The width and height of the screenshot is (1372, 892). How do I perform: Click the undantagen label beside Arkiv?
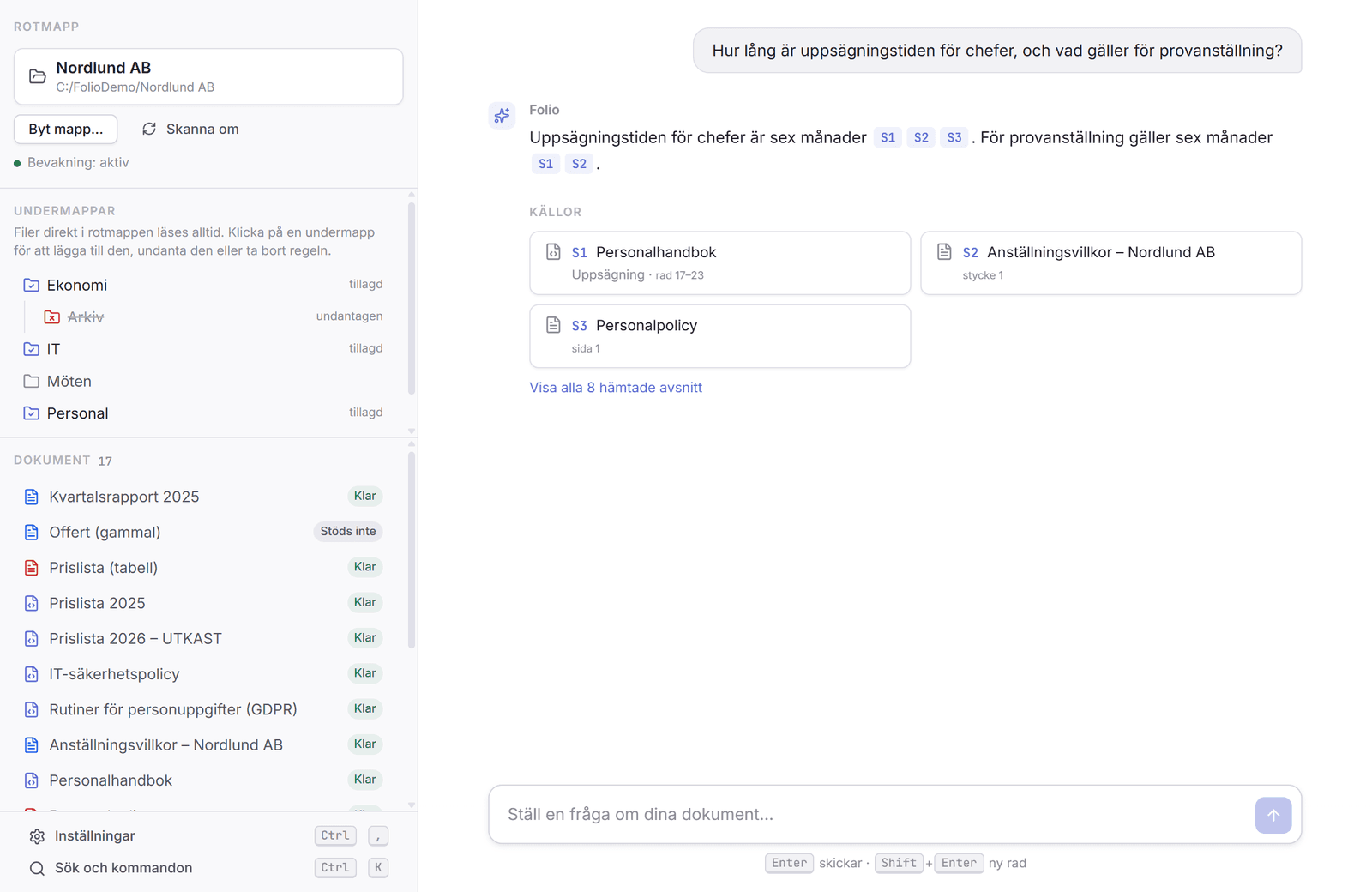tap(349, 316)
